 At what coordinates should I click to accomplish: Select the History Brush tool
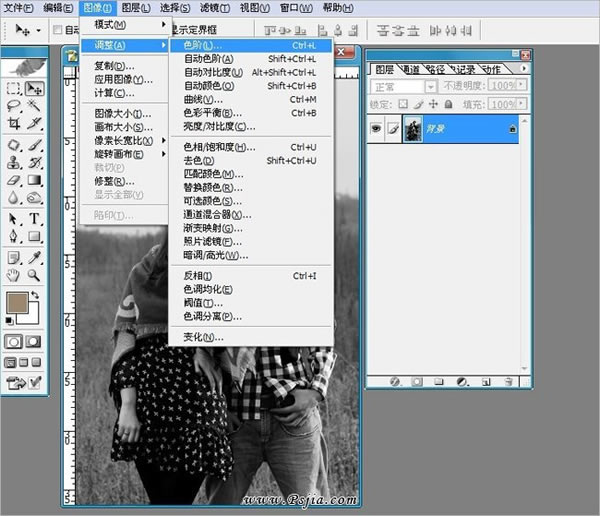click(x=34, y=162)
